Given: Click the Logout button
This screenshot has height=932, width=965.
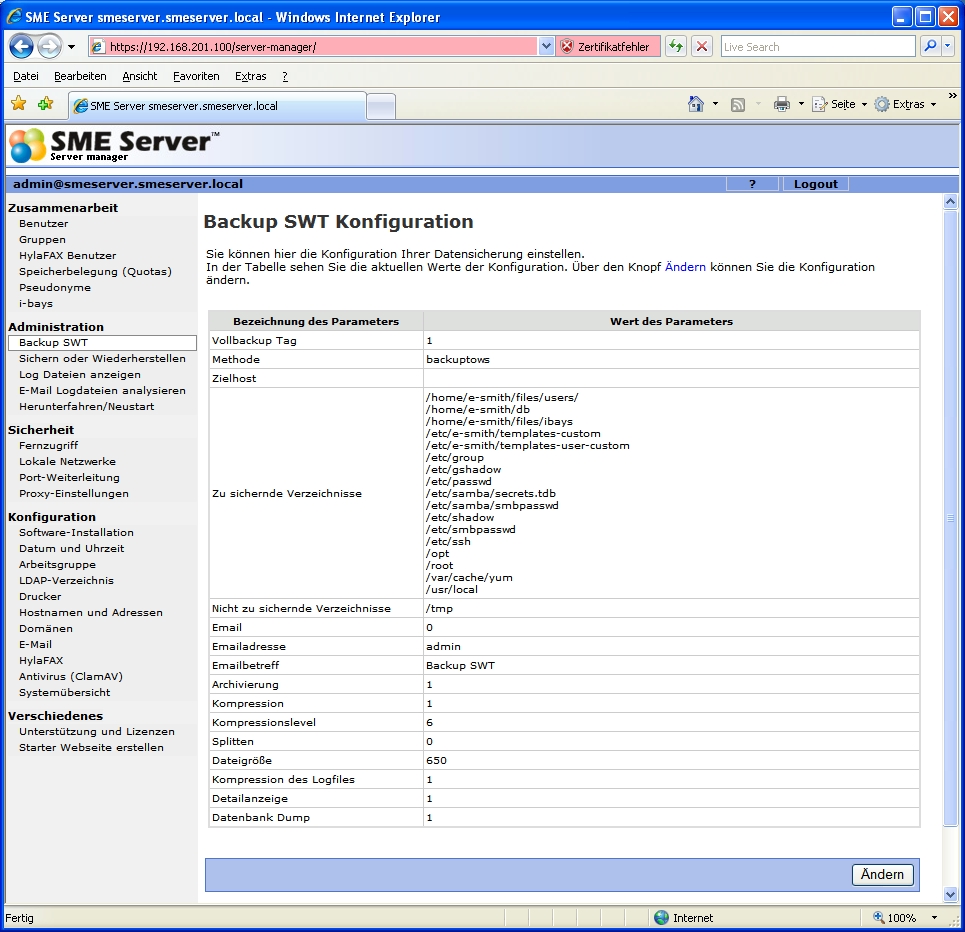Looking at the screenshot, I should tap(815, 184).
